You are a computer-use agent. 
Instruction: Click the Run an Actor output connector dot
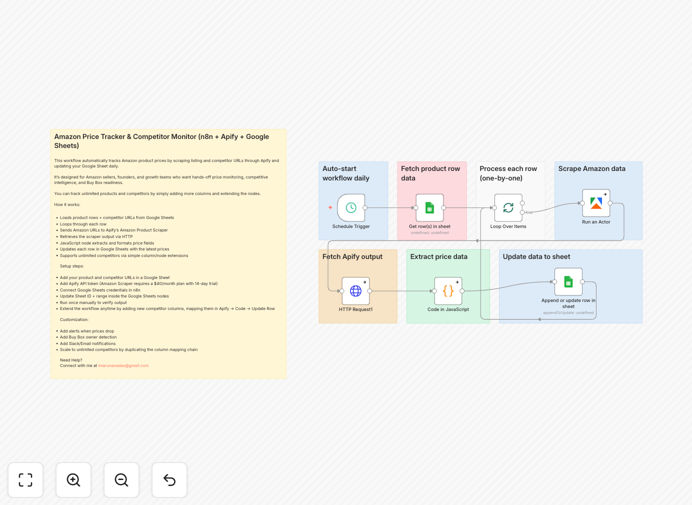[610, 203]
